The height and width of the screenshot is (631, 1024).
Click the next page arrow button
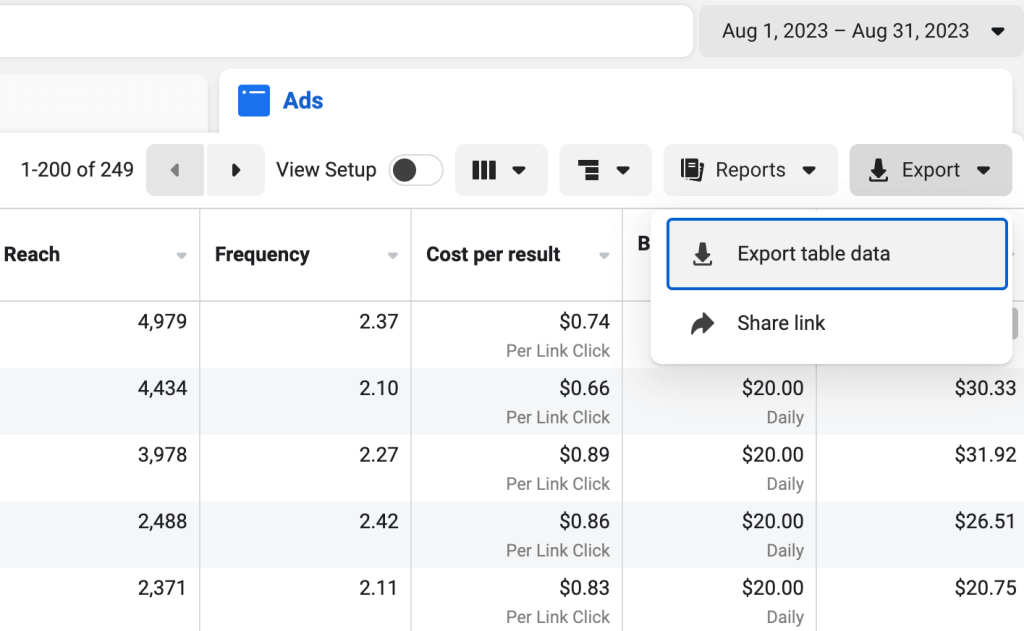pyautogui.click(x=235, y=170)
